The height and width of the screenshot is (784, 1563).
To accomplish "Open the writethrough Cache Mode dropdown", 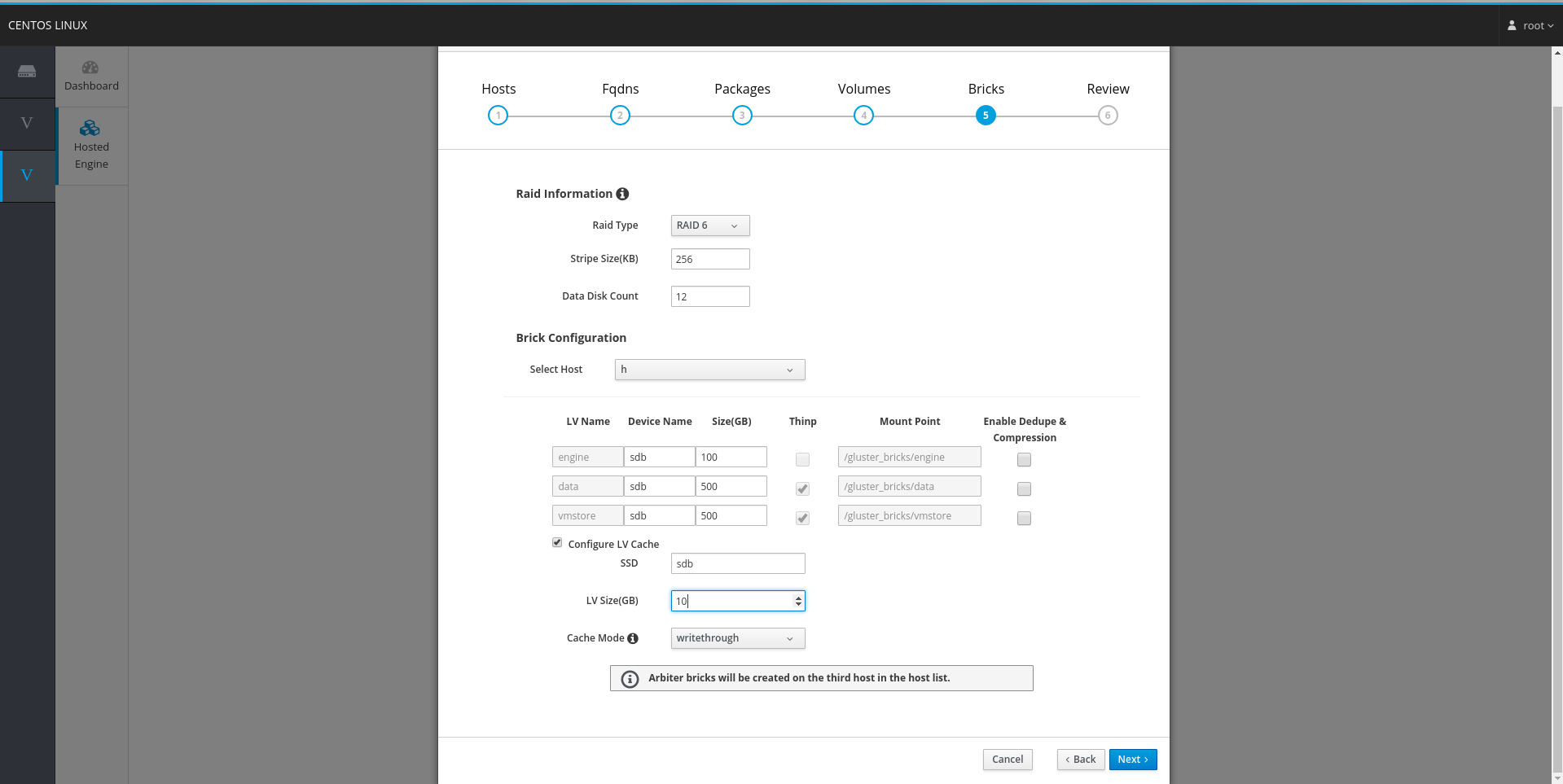I will [x=736, y=638].
